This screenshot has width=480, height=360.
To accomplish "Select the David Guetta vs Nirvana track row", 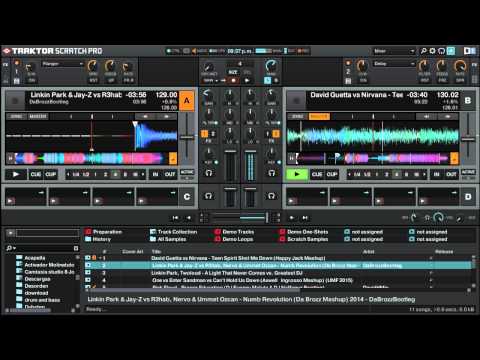I will tap(277, 258).
